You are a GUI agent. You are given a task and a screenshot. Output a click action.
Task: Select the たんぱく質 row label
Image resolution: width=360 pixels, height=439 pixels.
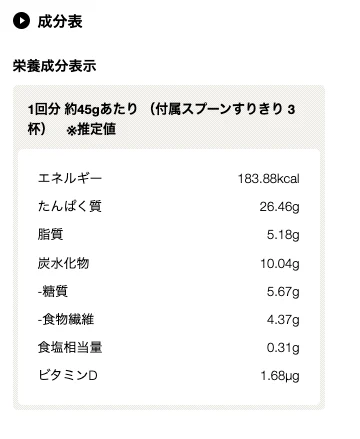(x=70, y=206)
